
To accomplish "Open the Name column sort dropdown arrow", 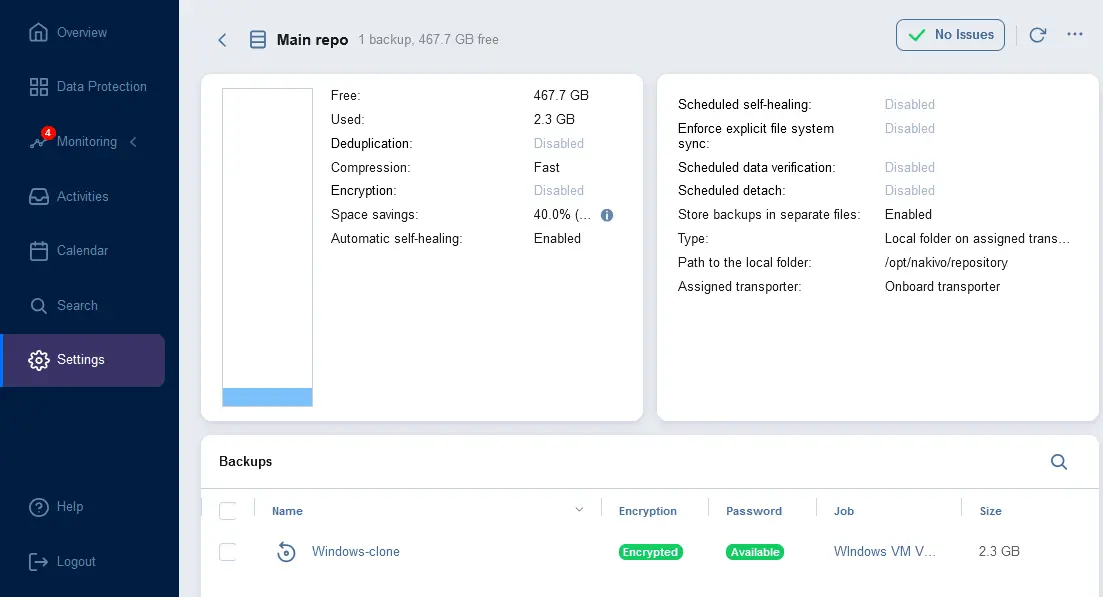I will (579, 511).
